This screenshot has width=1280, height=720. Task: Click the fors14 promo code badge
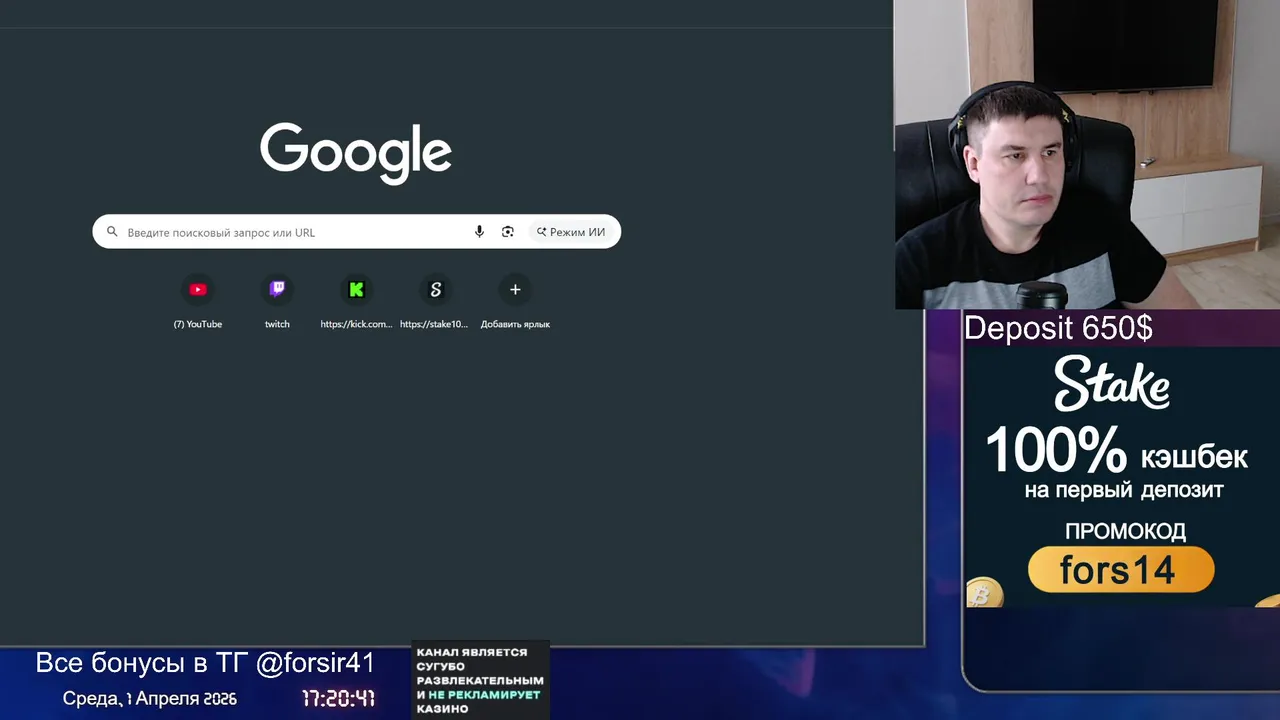coord(1121,570)
